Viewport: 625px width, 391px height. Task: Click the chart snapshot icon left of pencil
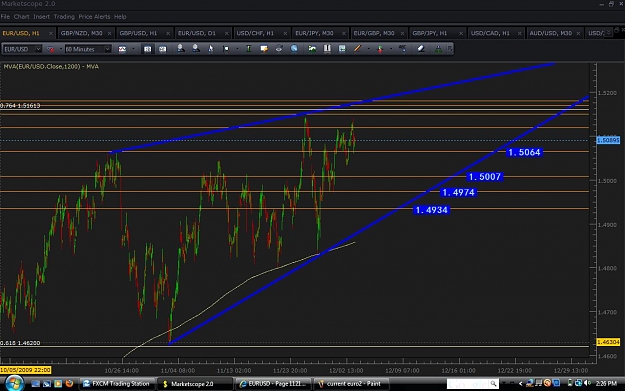[x=342, y=49]
